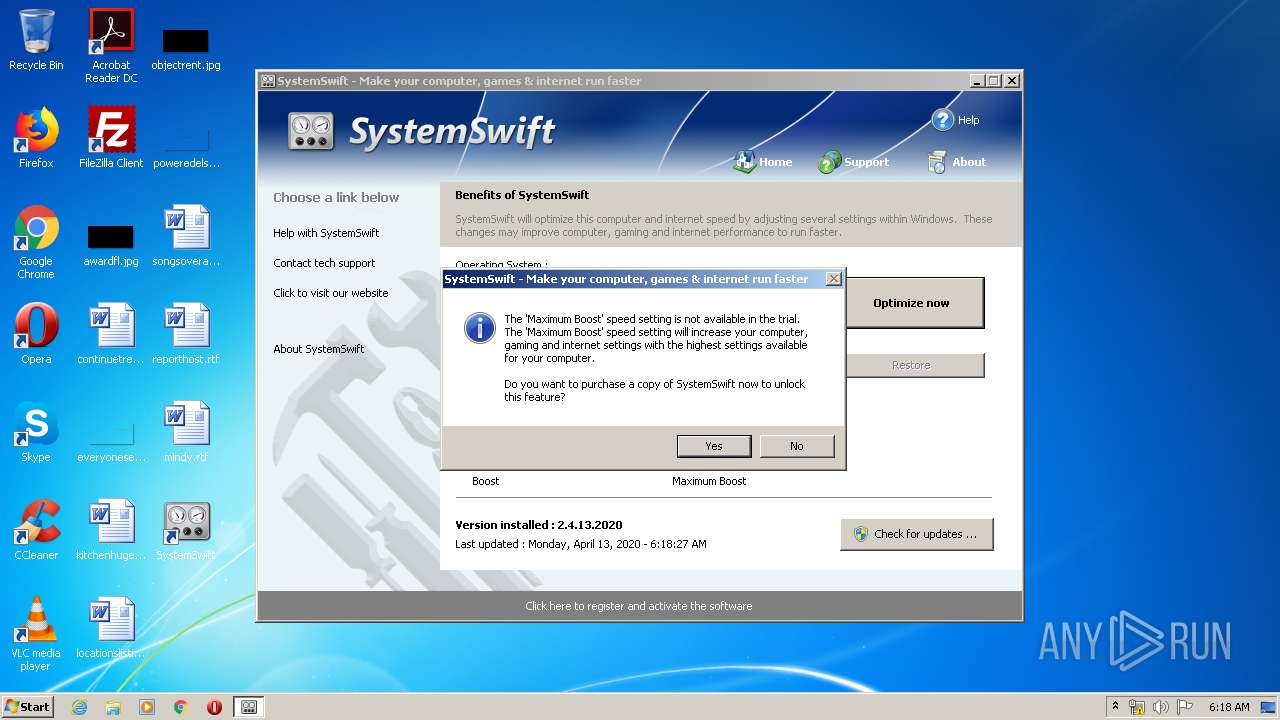Screen dimensions: 1280x720
Task: Open the Opera desktop shortcut
Action: click(x=36, y=334)
